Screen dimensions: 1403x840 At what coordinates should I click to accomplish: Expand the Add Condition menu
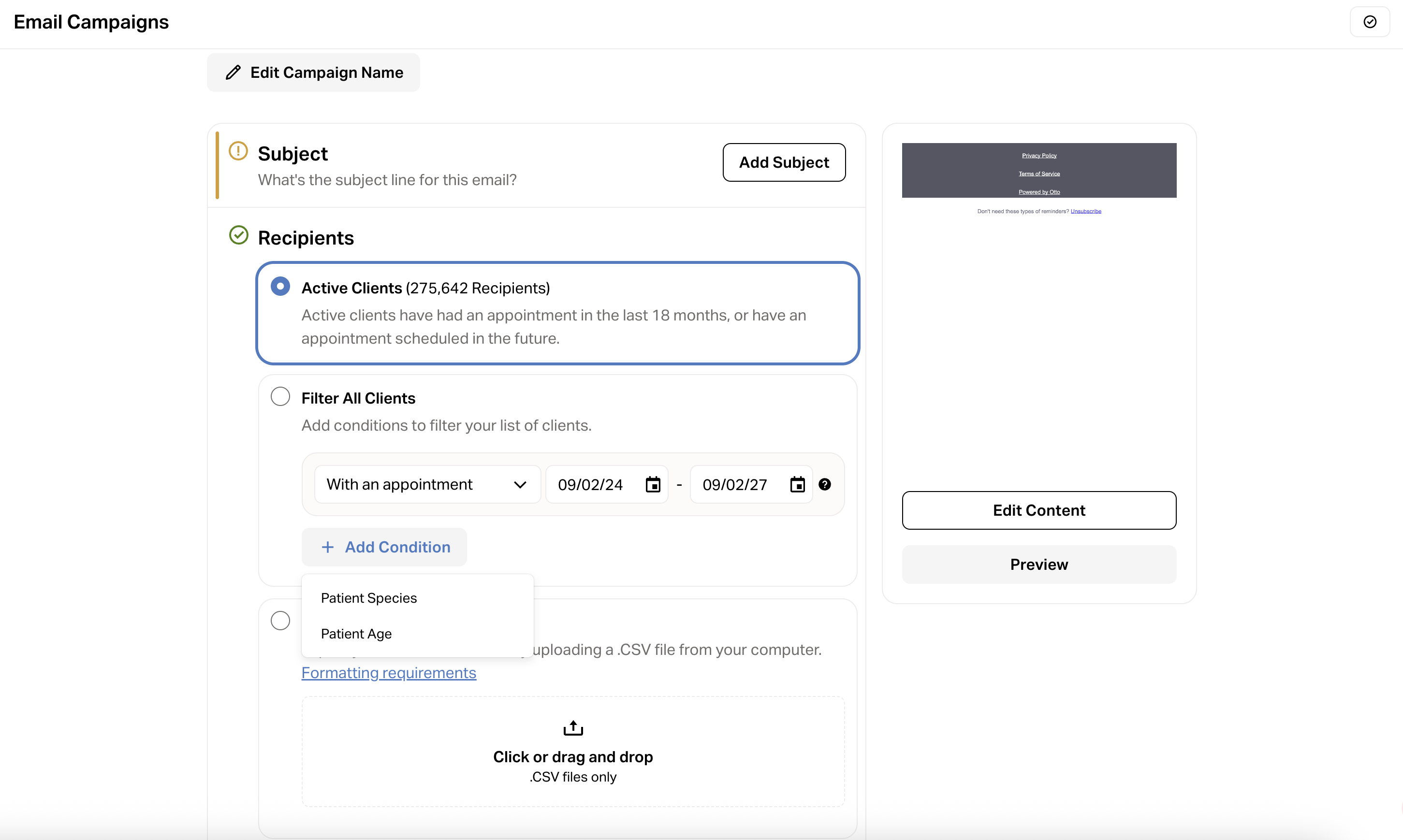click(384, 548)
